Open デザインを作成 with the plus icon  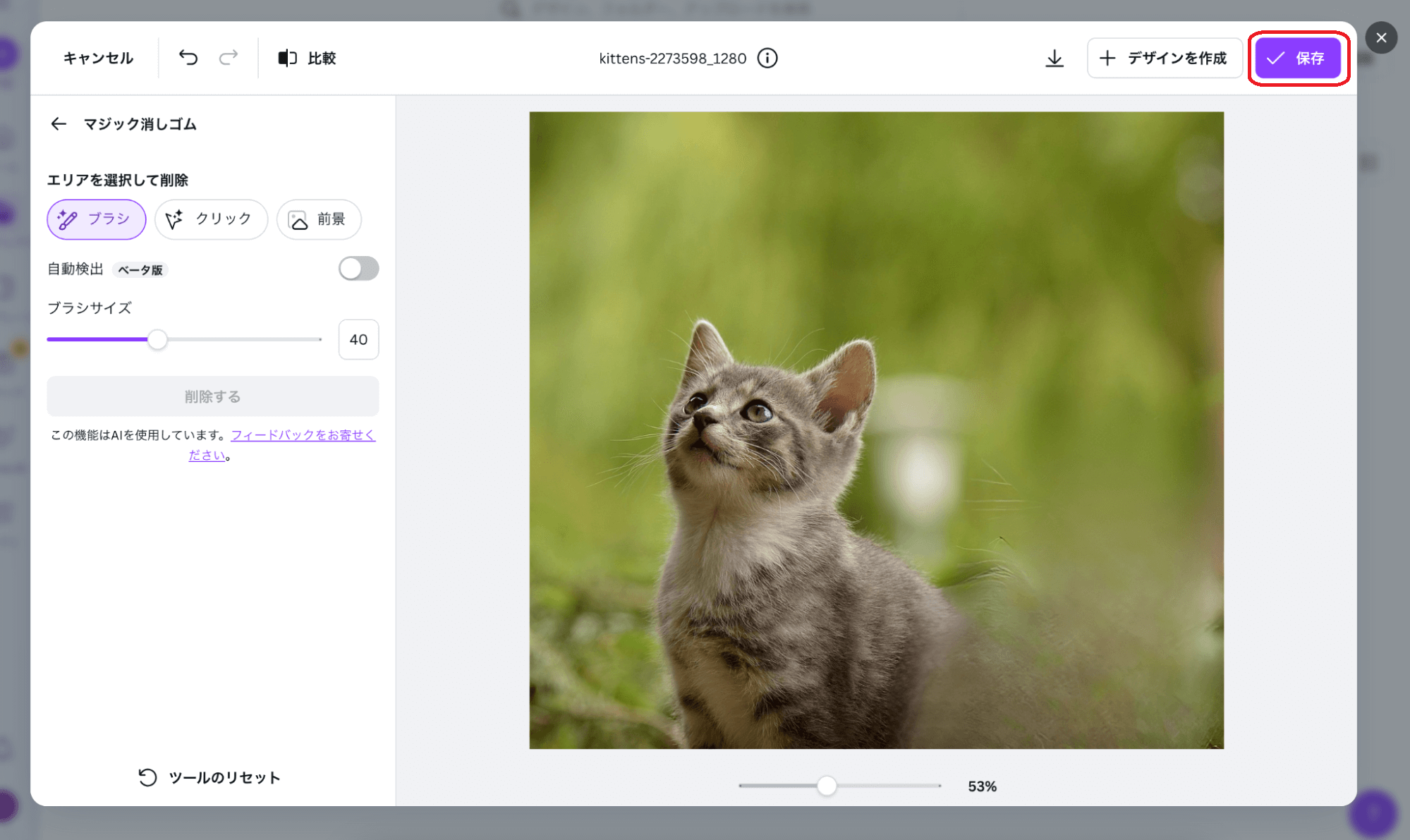pos(1165,58)
